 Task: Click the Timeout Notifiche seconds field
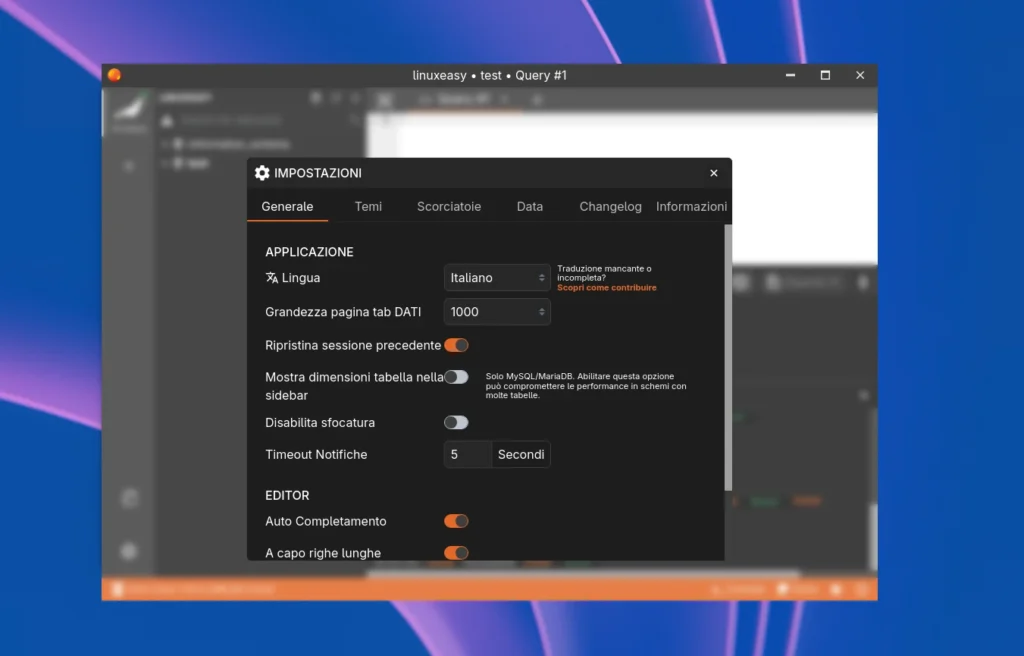pos(468,455)
